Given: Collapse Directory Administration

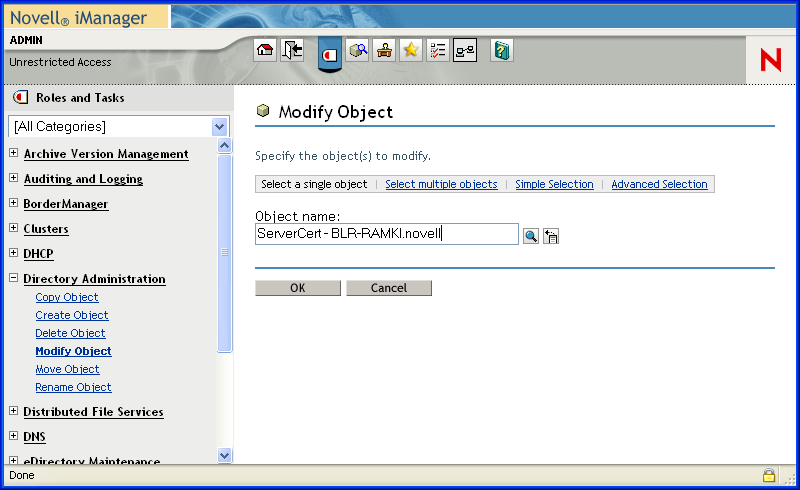Looking at the screenshot, I should click(14, 278).
